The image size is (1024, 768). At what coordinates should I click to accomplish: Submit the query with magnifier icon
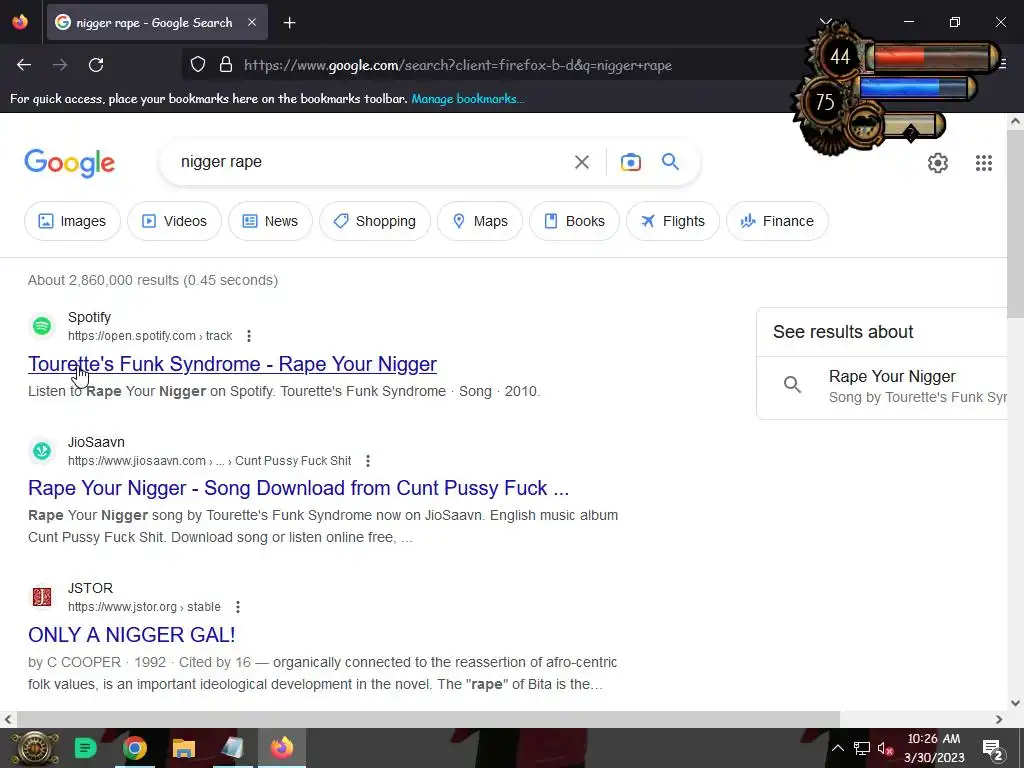[670, 161]
